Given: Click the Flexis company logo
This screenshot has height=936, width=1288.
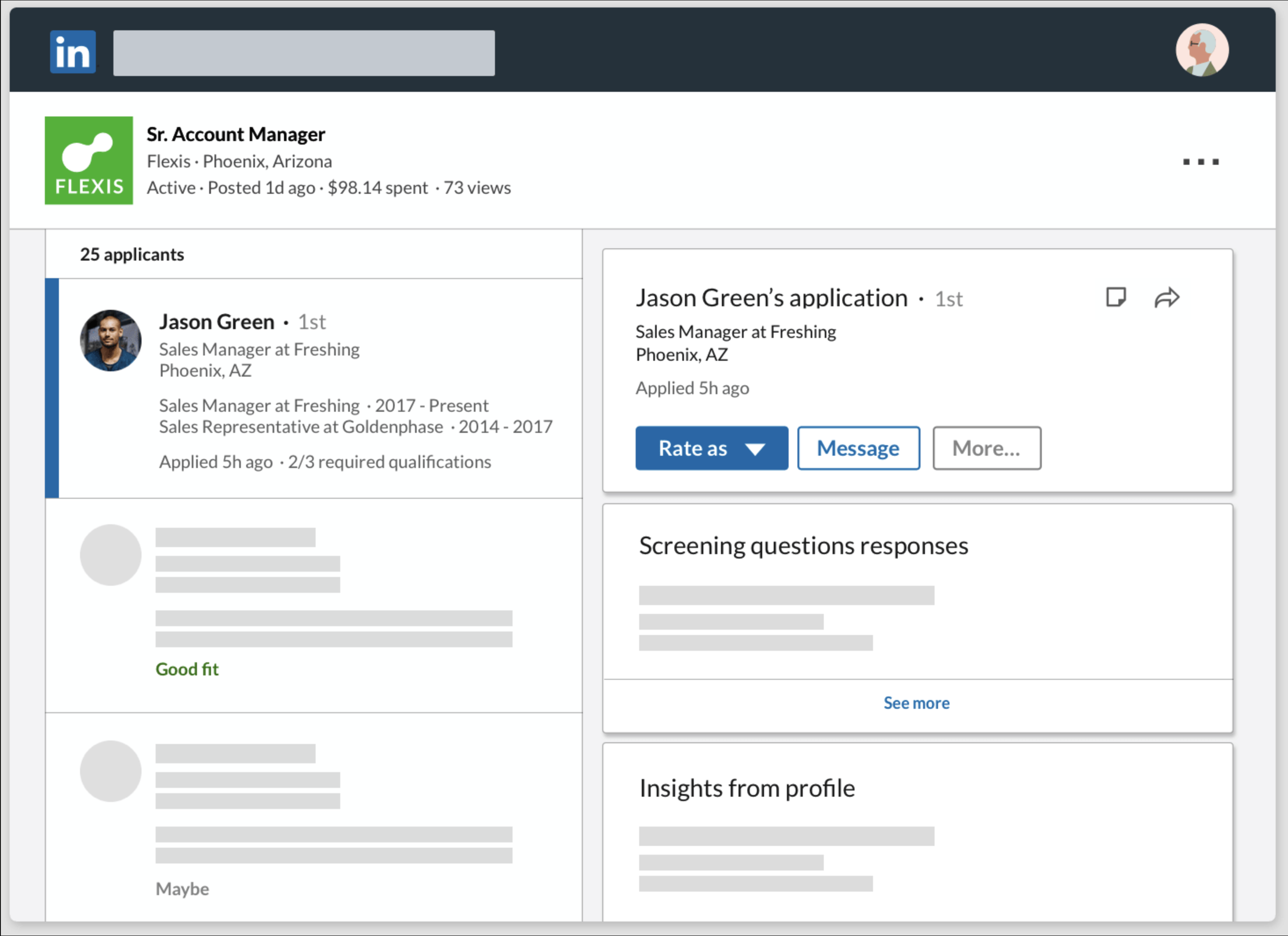Looking at the screenshot, I should [x=89, y=160].
